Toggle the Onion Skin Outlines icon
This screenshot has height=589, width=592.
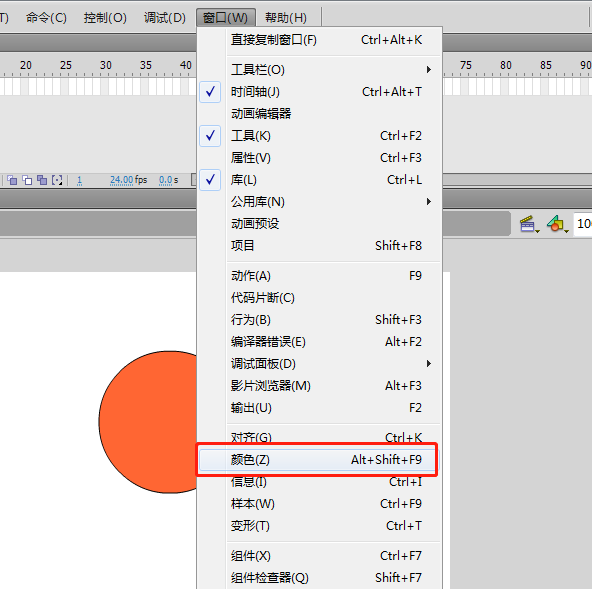(x=27, y=180)
